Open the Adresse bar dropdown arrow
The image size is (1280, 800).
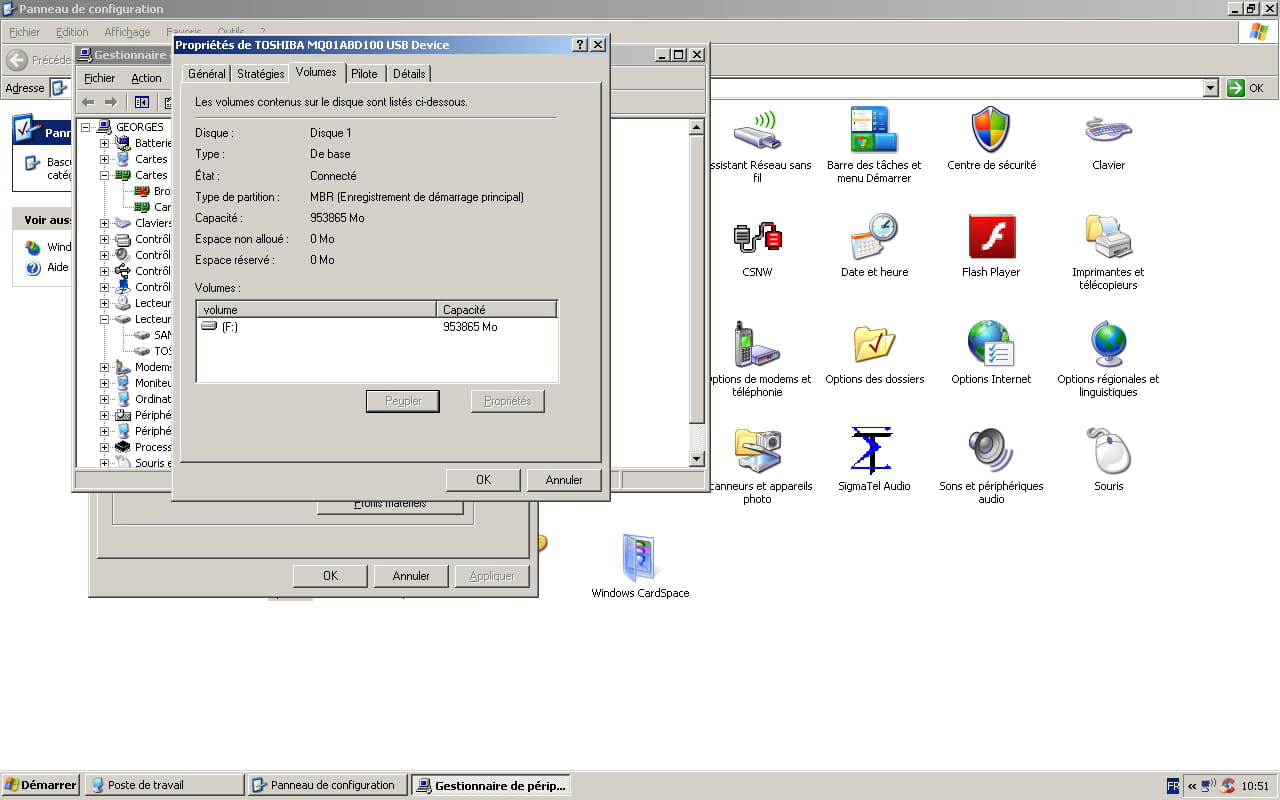[1211, 88]
